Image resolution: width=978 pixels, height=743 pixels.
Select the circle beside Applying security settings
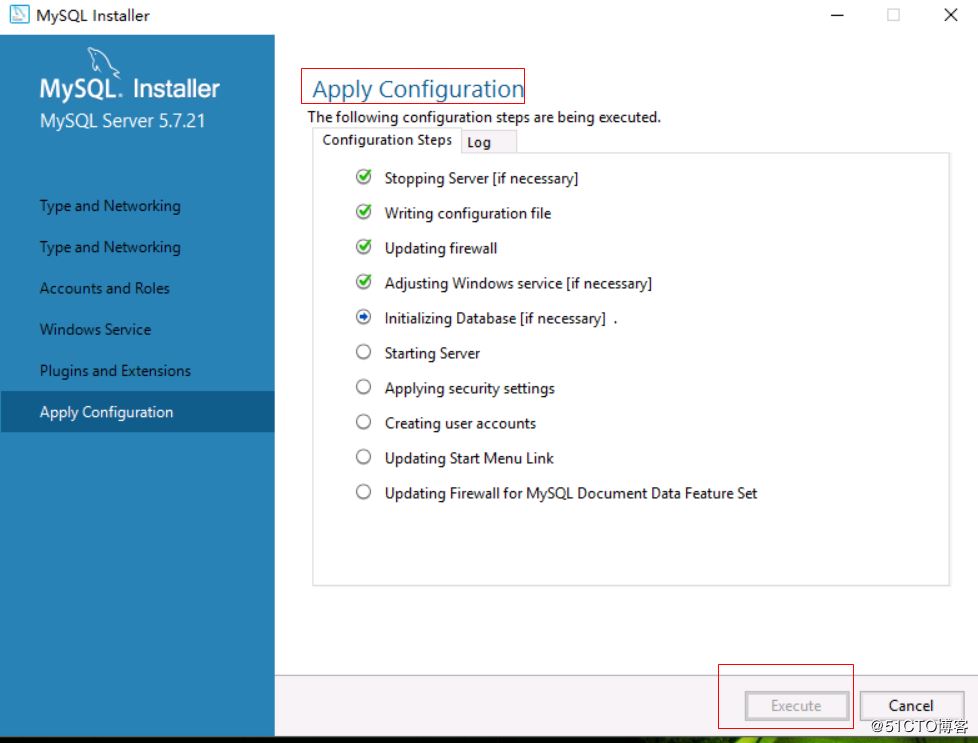coord(364,386)
